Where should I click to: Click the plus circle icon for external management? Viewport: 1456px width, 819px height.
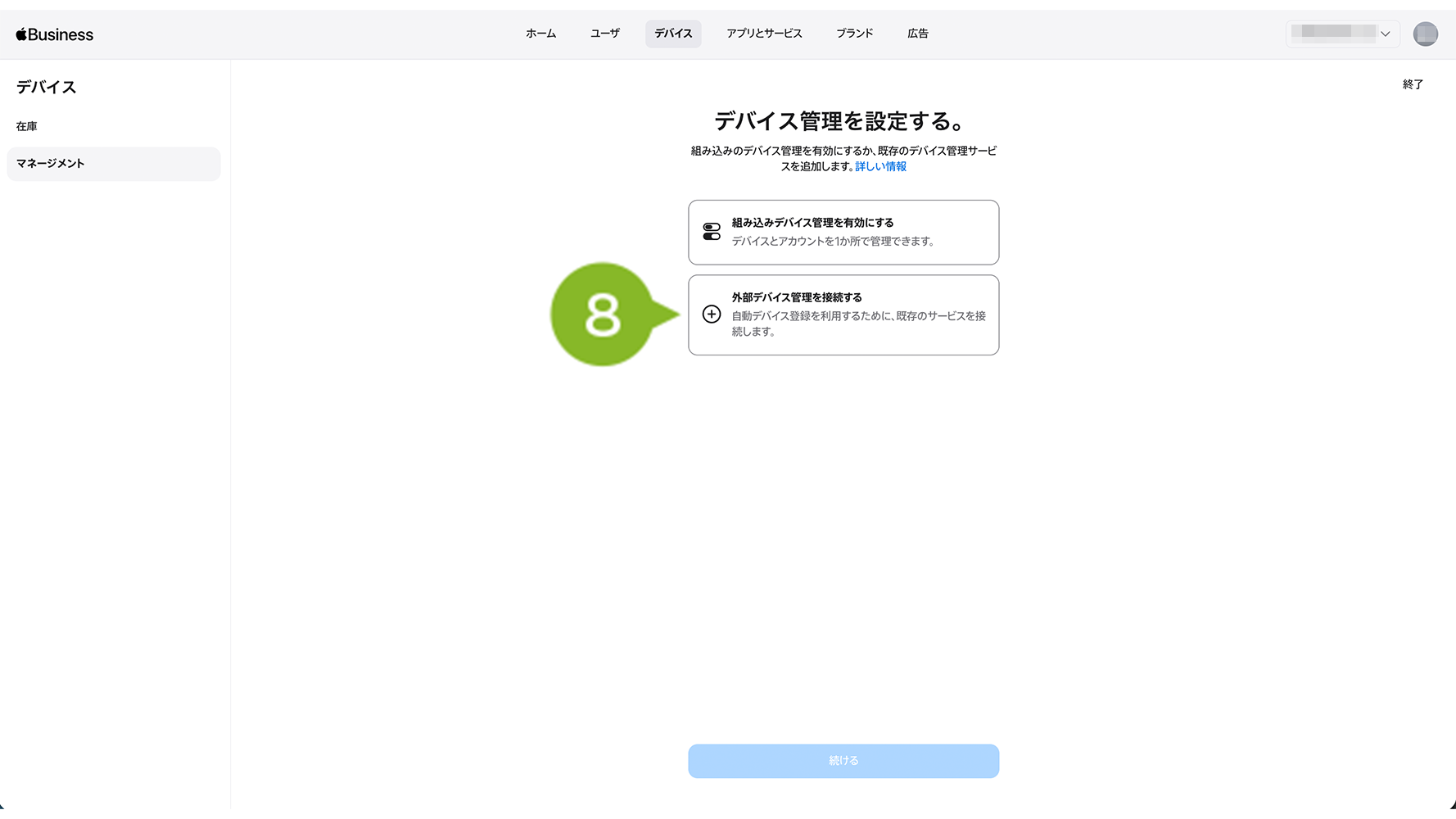(x=712, y=314)
